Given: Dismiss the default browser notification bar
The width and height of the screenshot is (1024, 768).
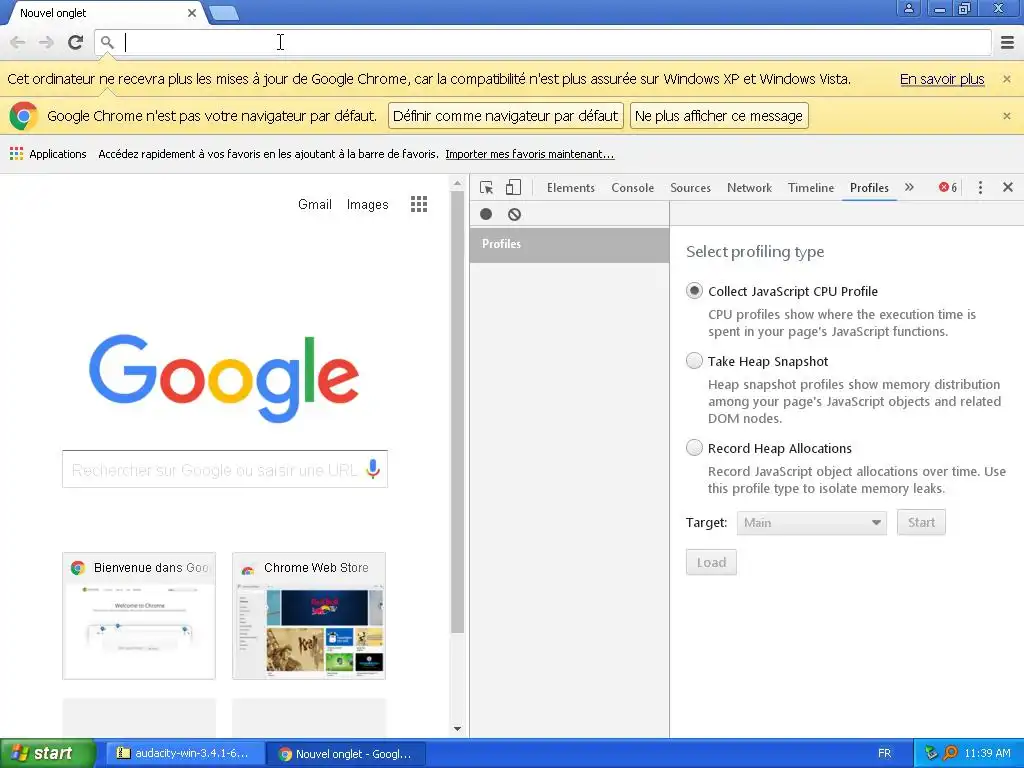Looking at the screenshot, I should pos(1006,116).
